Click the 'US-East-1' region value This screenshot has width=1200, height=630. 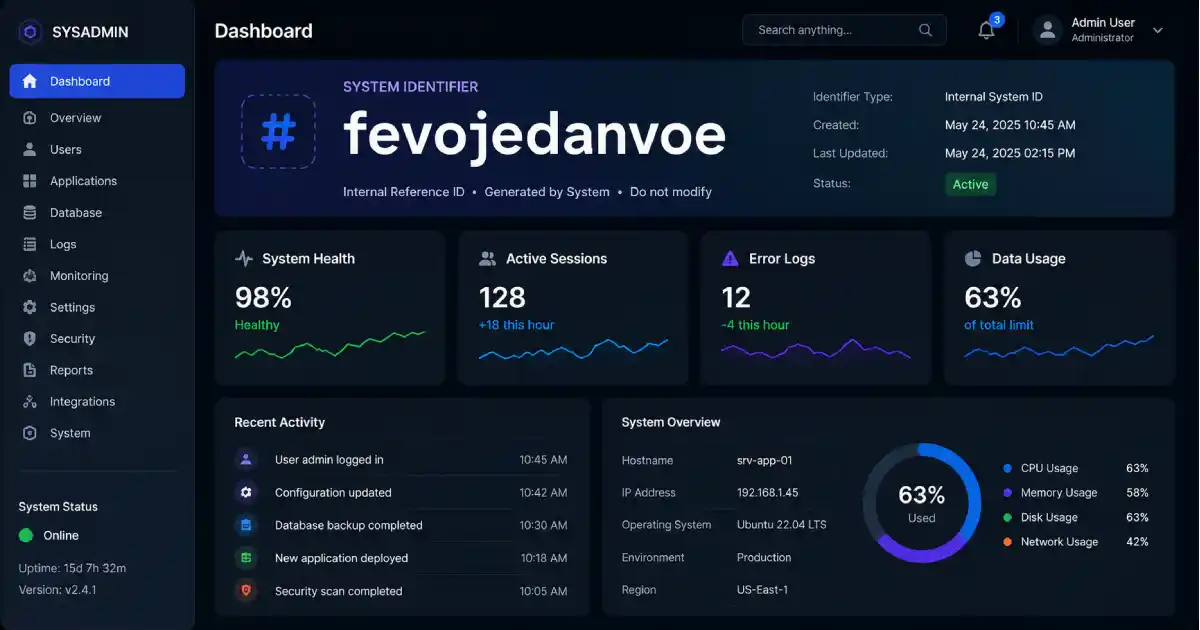coord(763,590)
